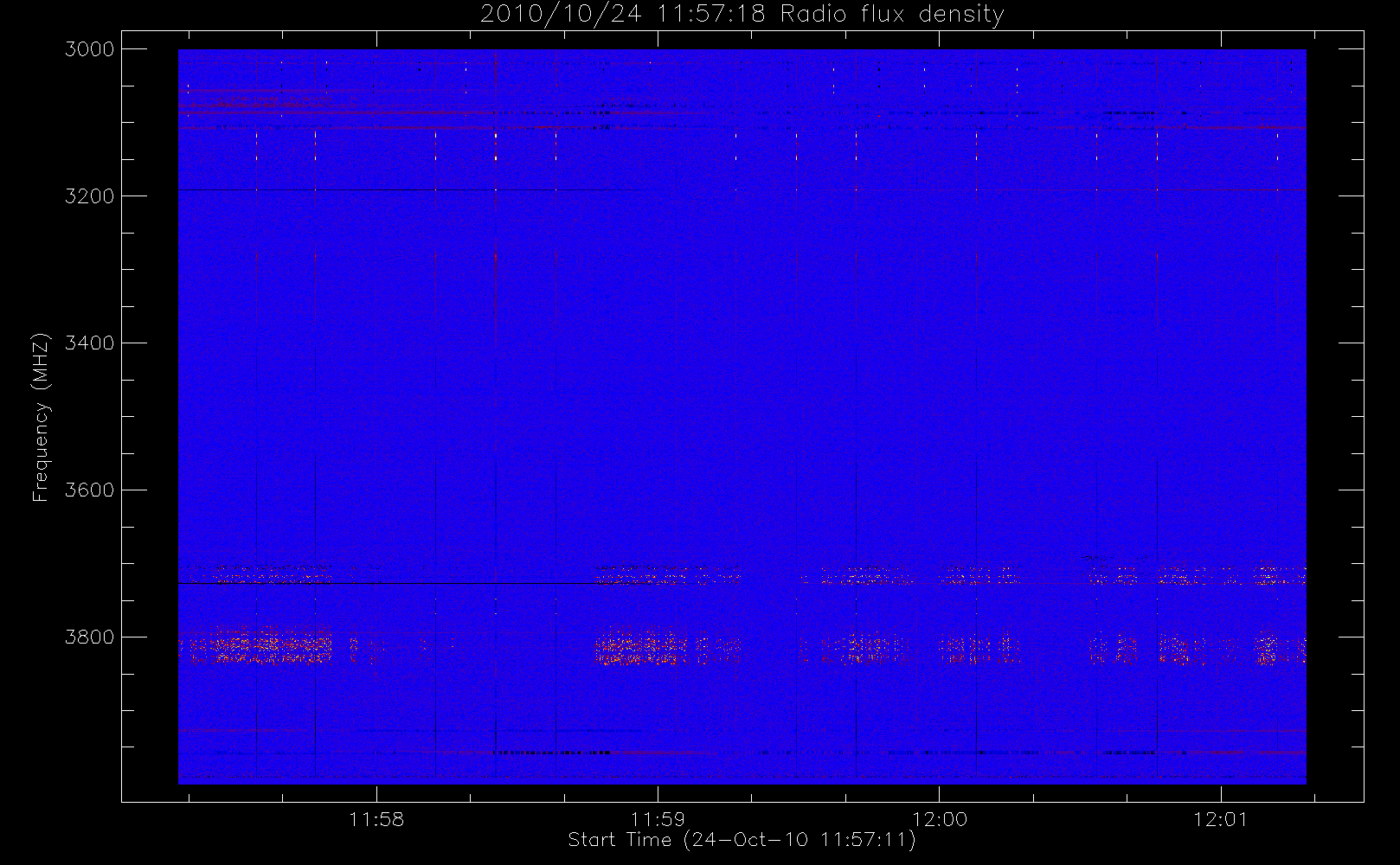Select the 3000 frequency tick label
Screen dimensions: 1400x865
[x=90, y=49]
